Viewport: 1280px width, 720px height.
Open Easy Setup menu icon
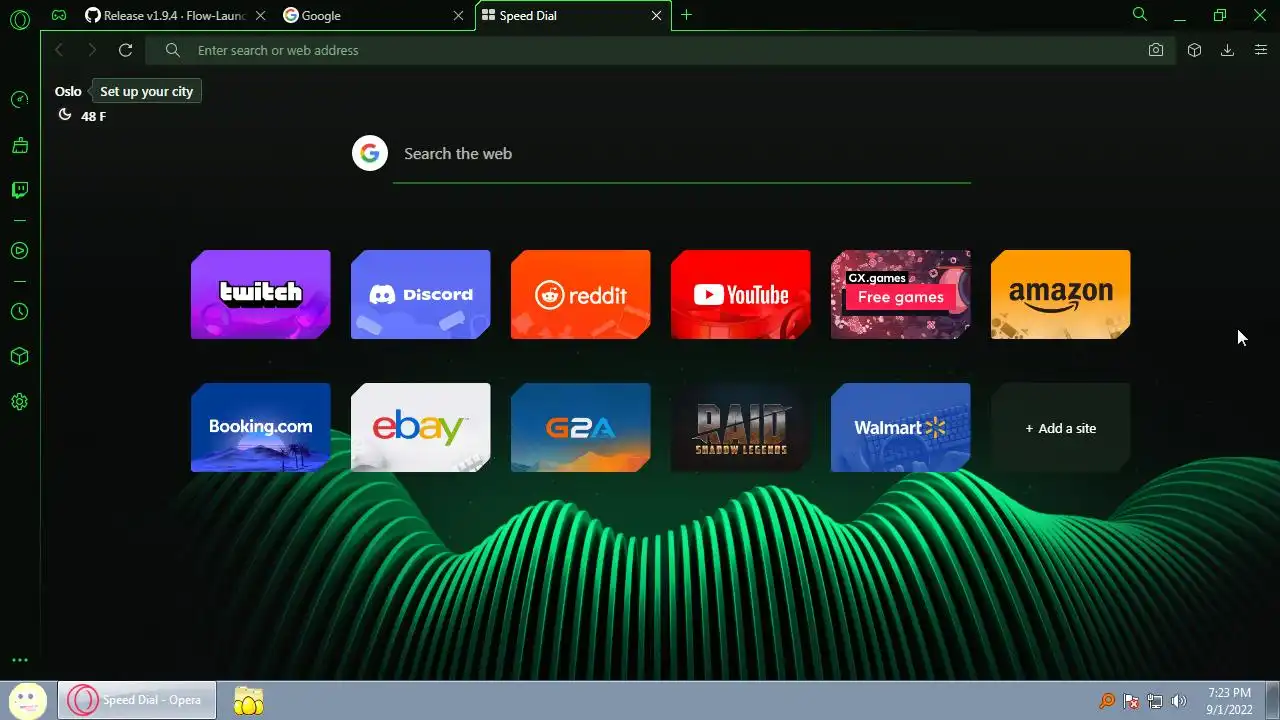coord(1261,50)
